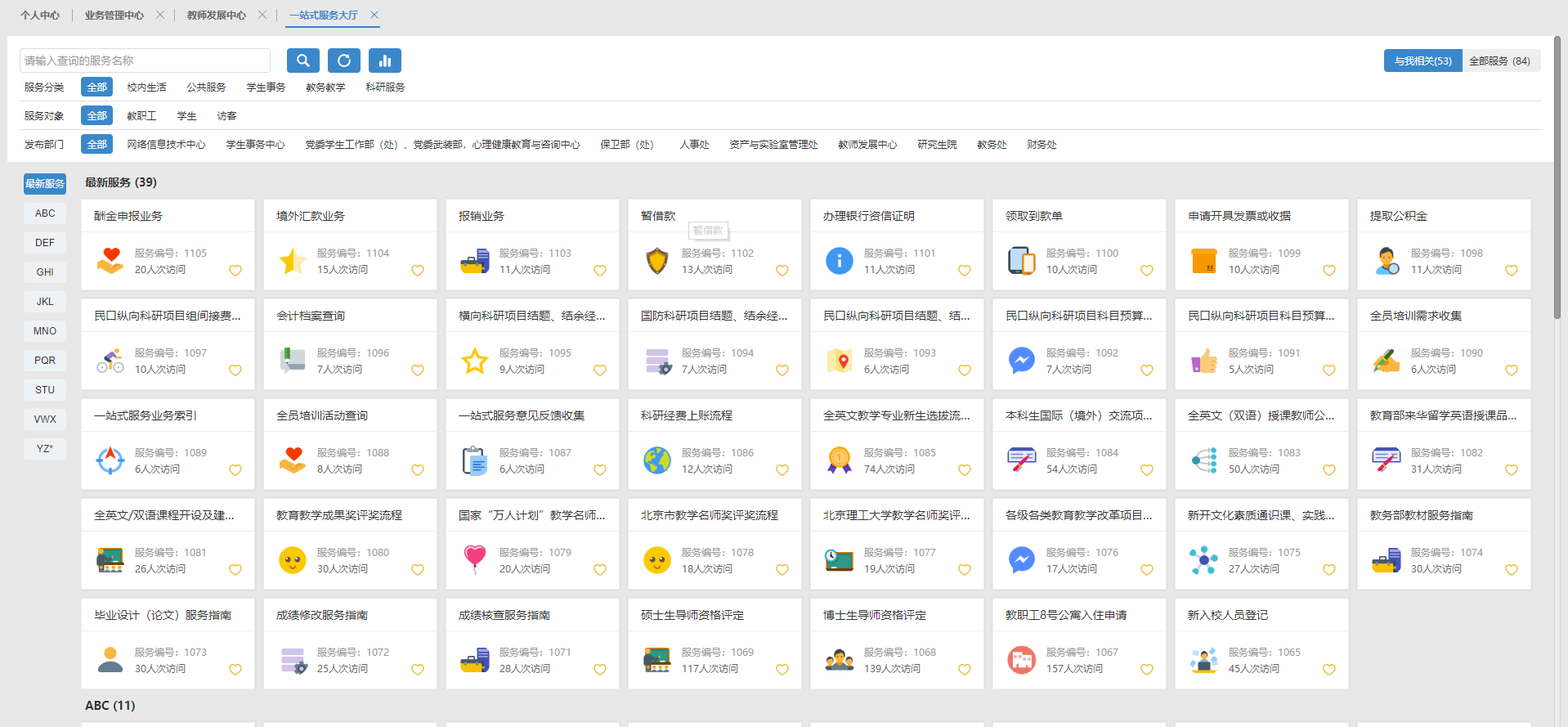Toggle favorite heart on 新入校人员登记 card
Image resolution: width=1568 pixels, height=727 pixels.
pyautogui.click(x=1328, y=670)
